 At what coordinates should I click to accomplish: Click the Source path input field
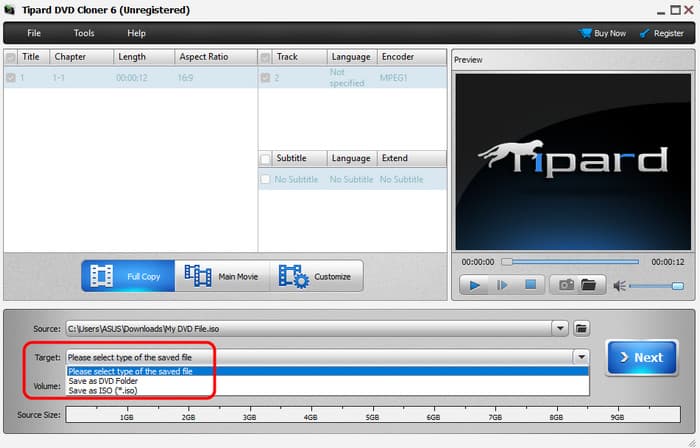[x=308, y=329]
